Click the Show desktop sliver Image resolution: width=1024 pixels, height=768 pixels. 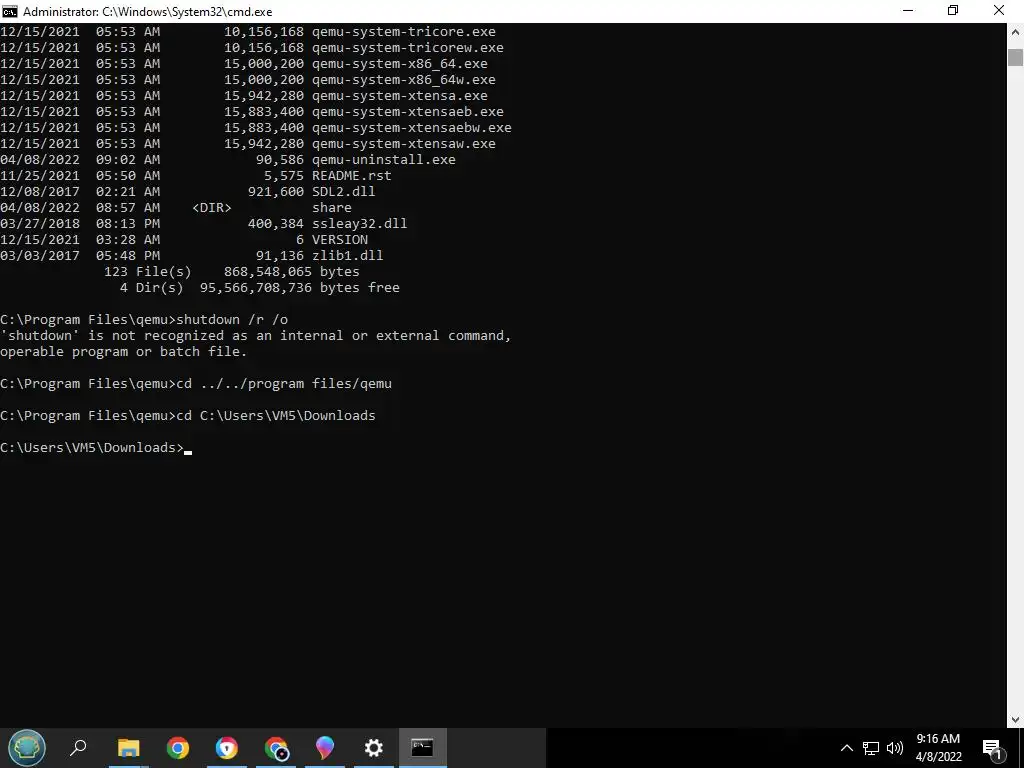pos(1021,748)
